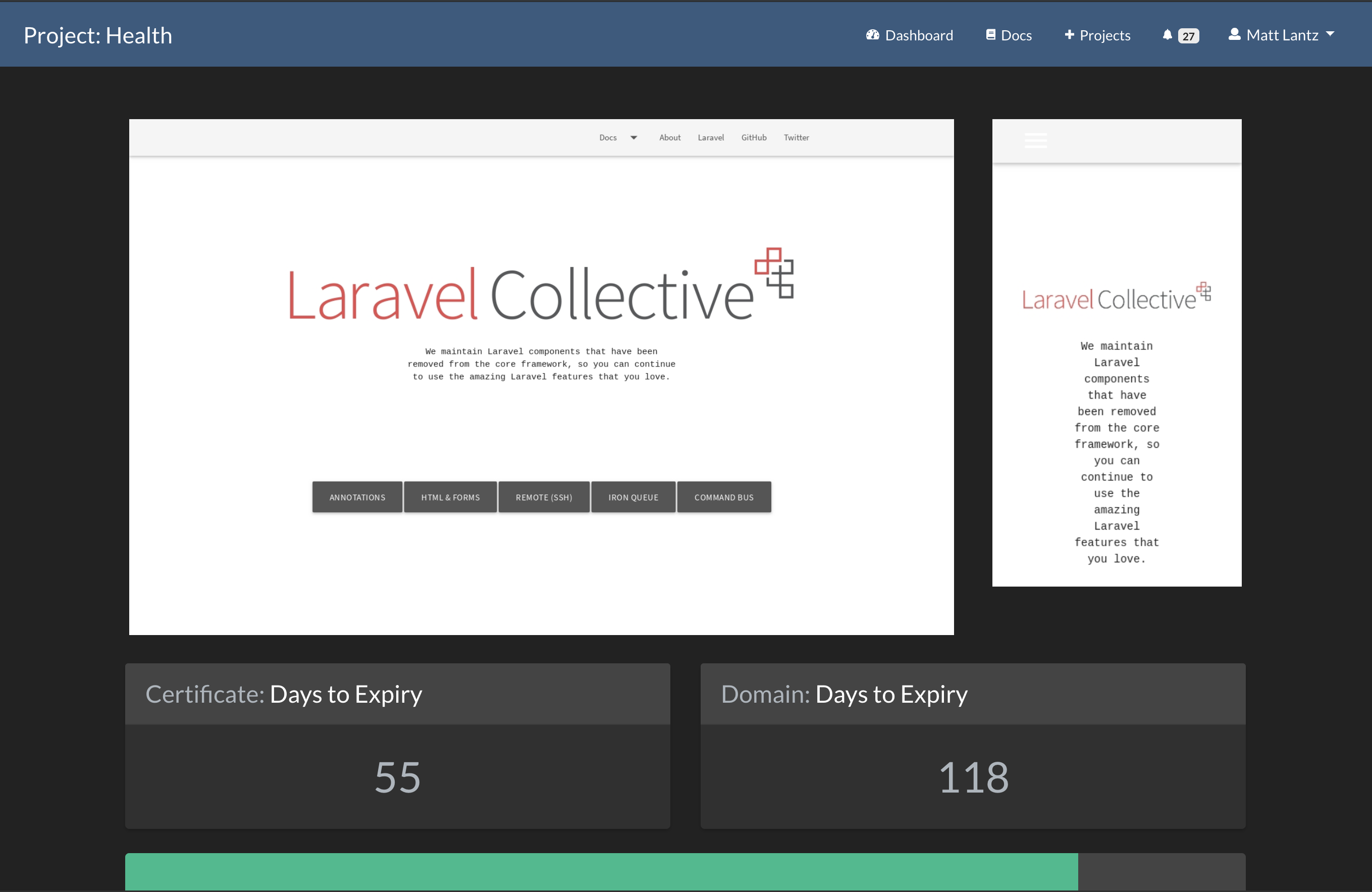The height and width of the screenshot is (892, 1372).
Task: Open the Projects menu item
Action: click(x=1104, y=36)
